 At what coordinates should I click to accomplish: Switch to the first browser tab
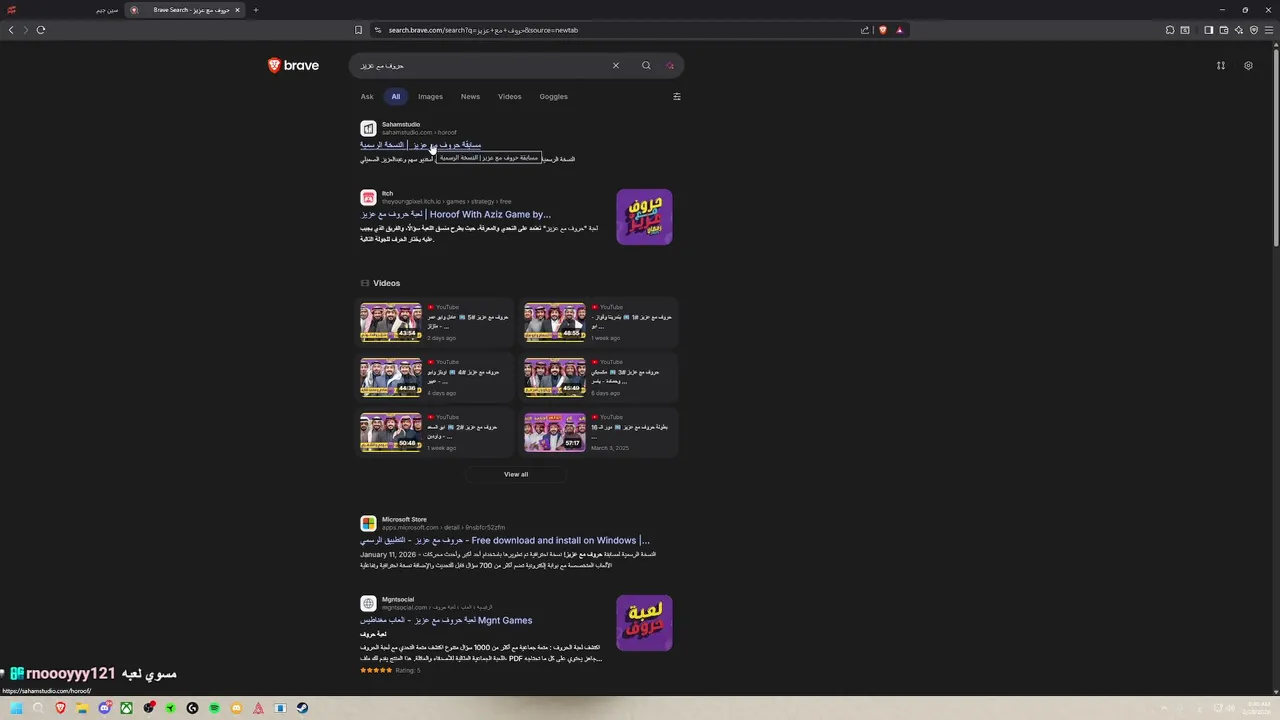(62, 10)
